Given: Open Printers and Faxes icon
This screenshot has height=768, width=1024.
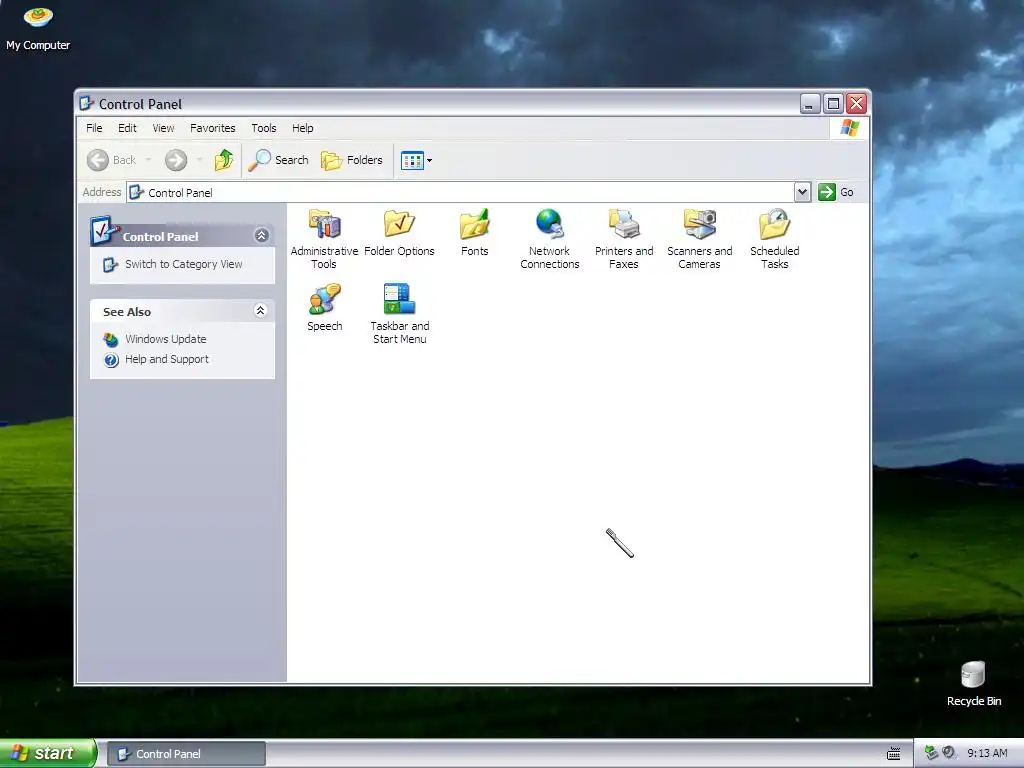Looking at the screenshot, I should tap(624, 225).
